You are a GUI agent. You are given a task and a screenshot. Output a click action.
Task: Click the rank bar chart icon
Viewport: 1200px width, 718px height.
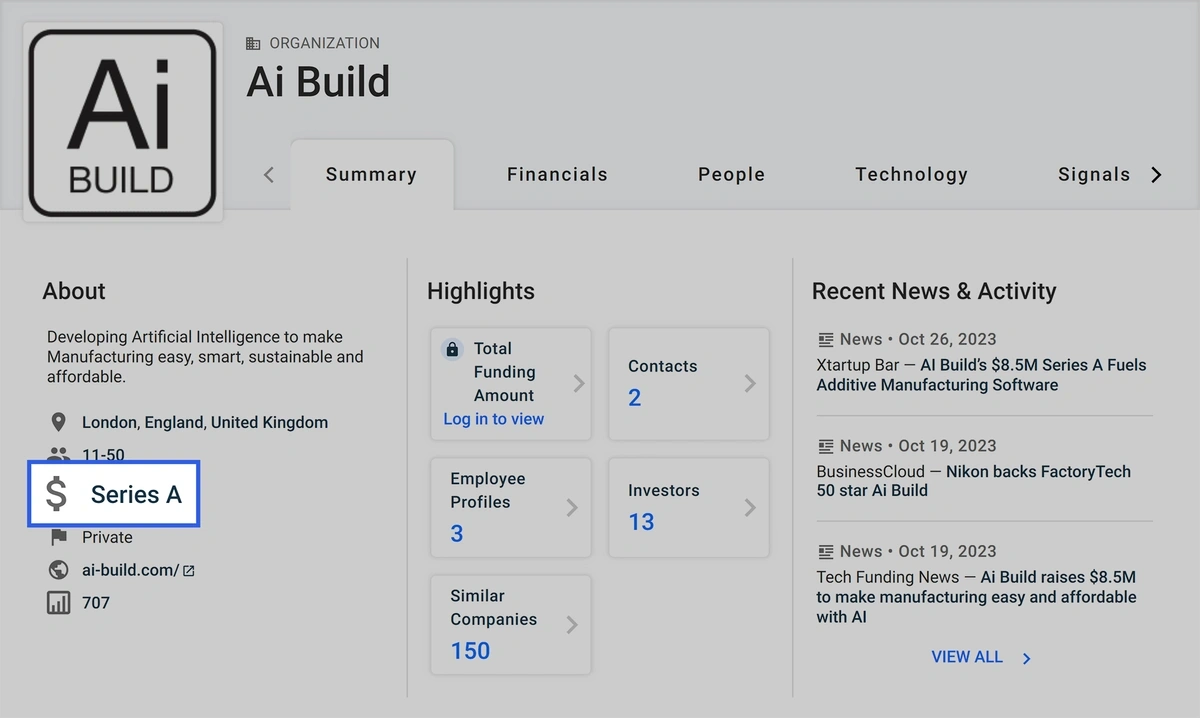[59, 603]
